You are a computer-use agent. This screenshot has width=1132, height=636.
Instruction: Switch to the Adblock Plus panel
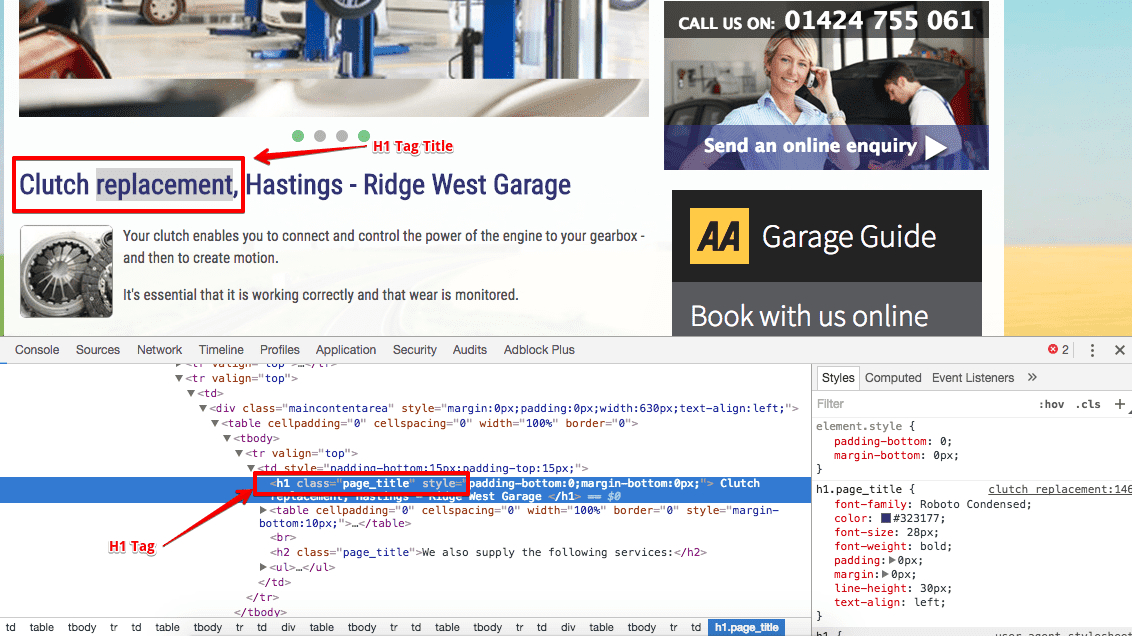pyautogui.click(x=539, y=349)
